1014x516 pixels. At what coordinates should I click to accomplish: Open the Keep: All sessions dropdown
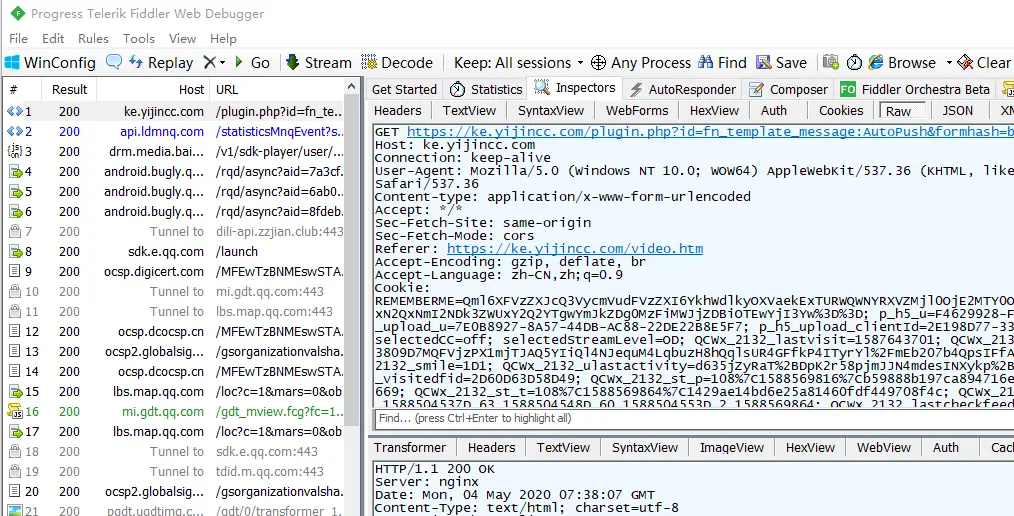[x=518, y=63]
